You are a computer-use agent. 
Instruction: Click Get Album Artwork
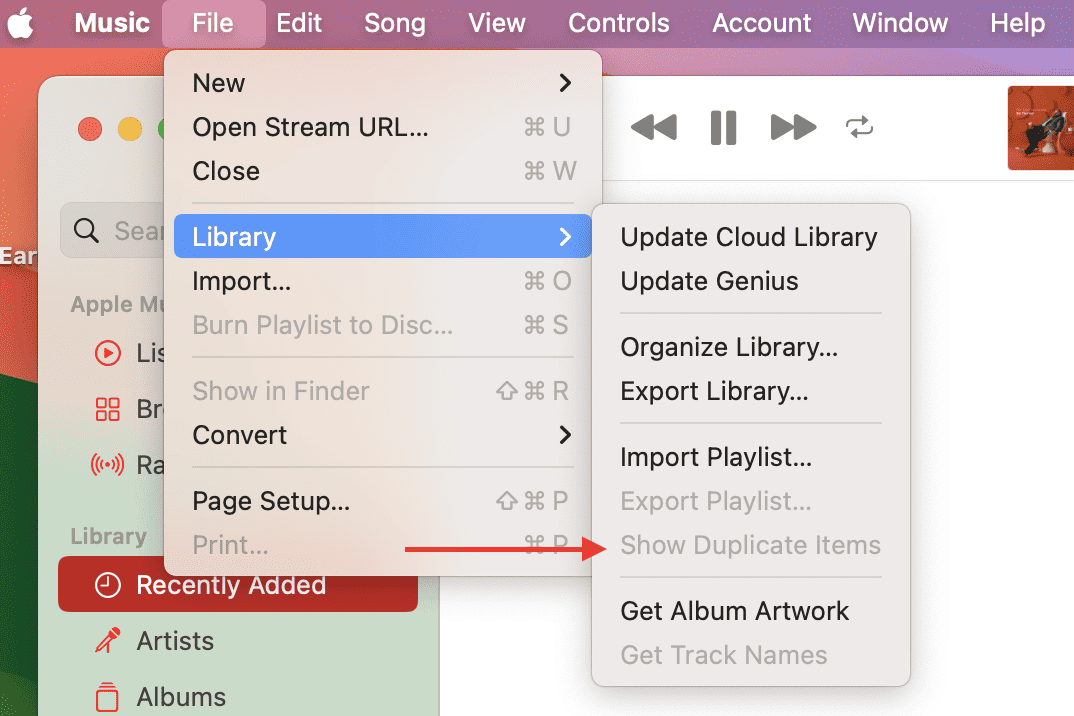734,611
